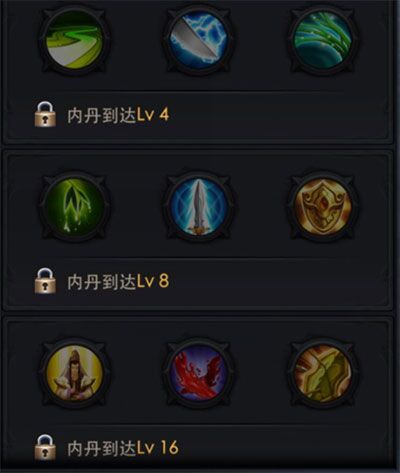Click the 内丹到达Lv 16 unlock requirement text

[x=123, y=448]
